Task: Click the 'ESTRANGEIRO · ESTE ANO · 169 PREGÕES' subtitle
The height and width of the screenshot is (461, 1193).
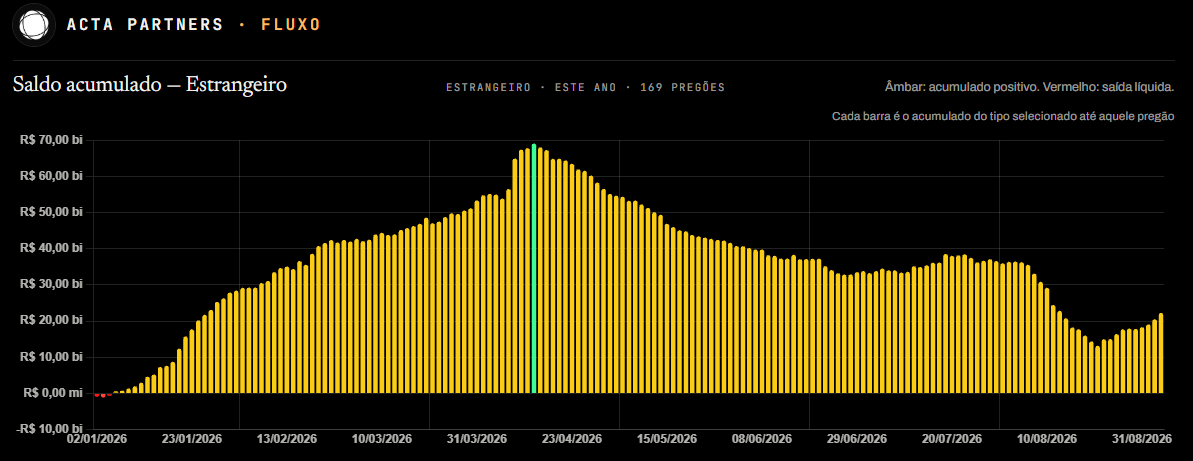Action: tap(585, 87)
